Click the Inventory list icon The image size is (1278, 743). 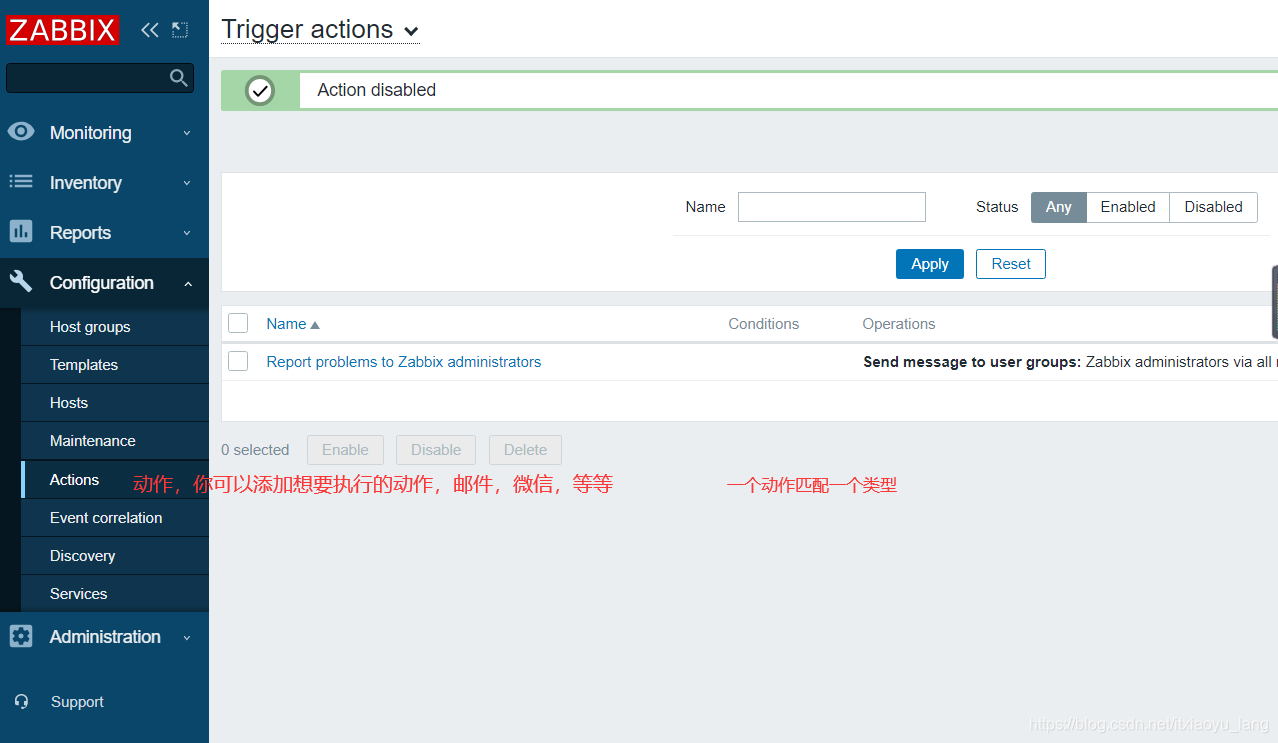[x=21, y=182]
